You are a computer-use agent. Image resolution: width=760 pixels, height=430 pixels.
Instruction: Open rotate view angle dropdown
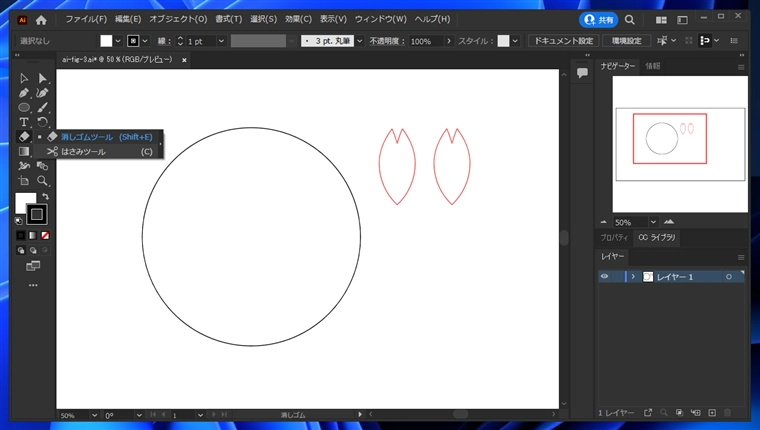coord(139,415)
